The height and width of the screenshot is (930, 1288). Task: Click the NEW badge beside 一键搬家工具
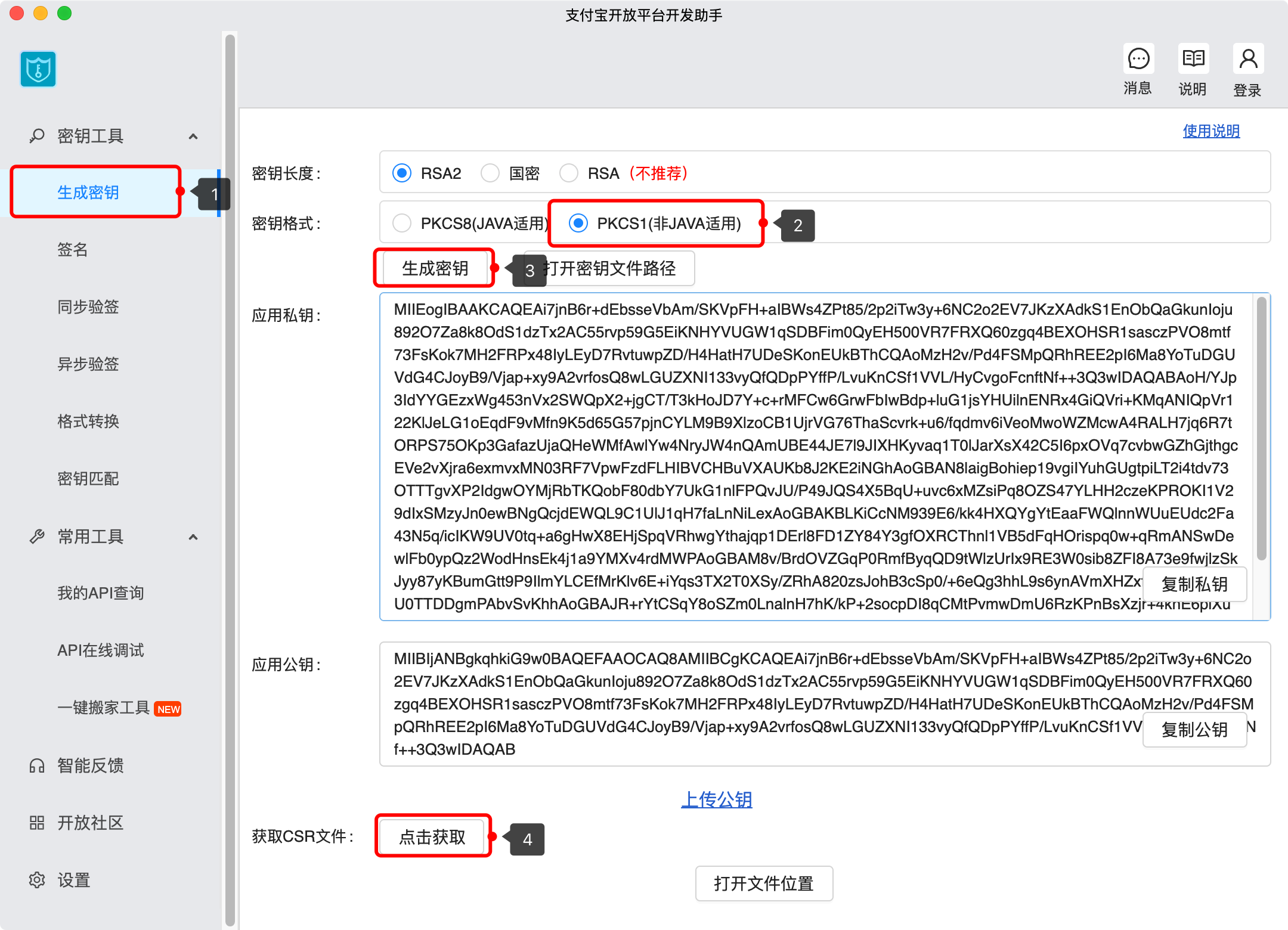(168, 709)
